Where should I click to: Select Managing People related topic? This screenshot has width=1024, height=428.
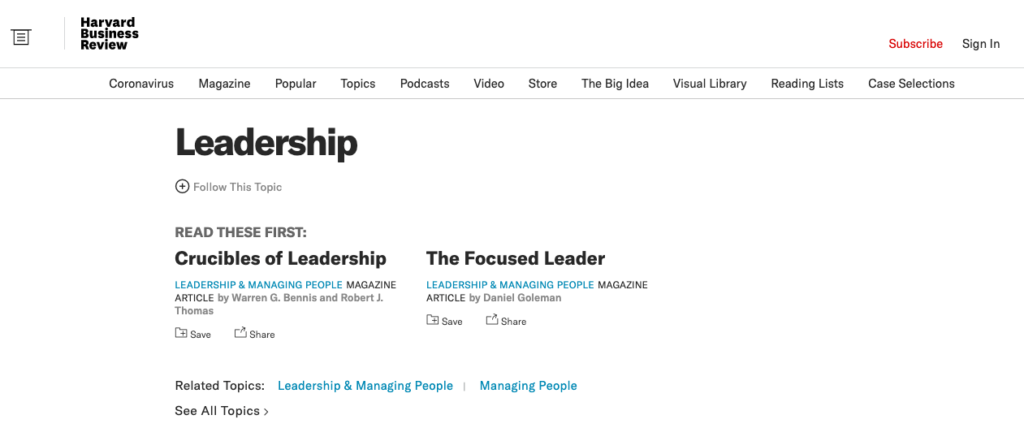click(528, 386)
